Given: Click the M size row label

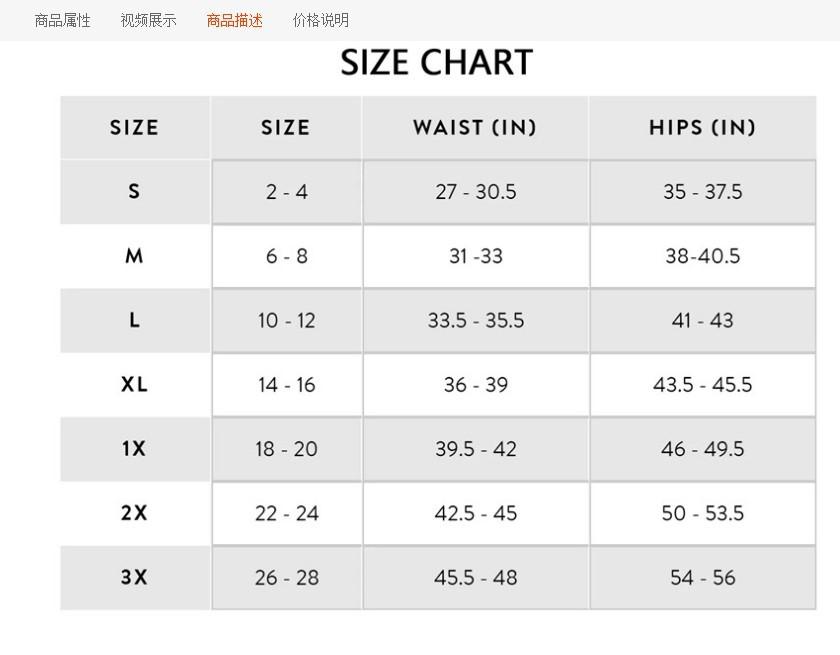Looking at the screenshot, I should 134,256.
